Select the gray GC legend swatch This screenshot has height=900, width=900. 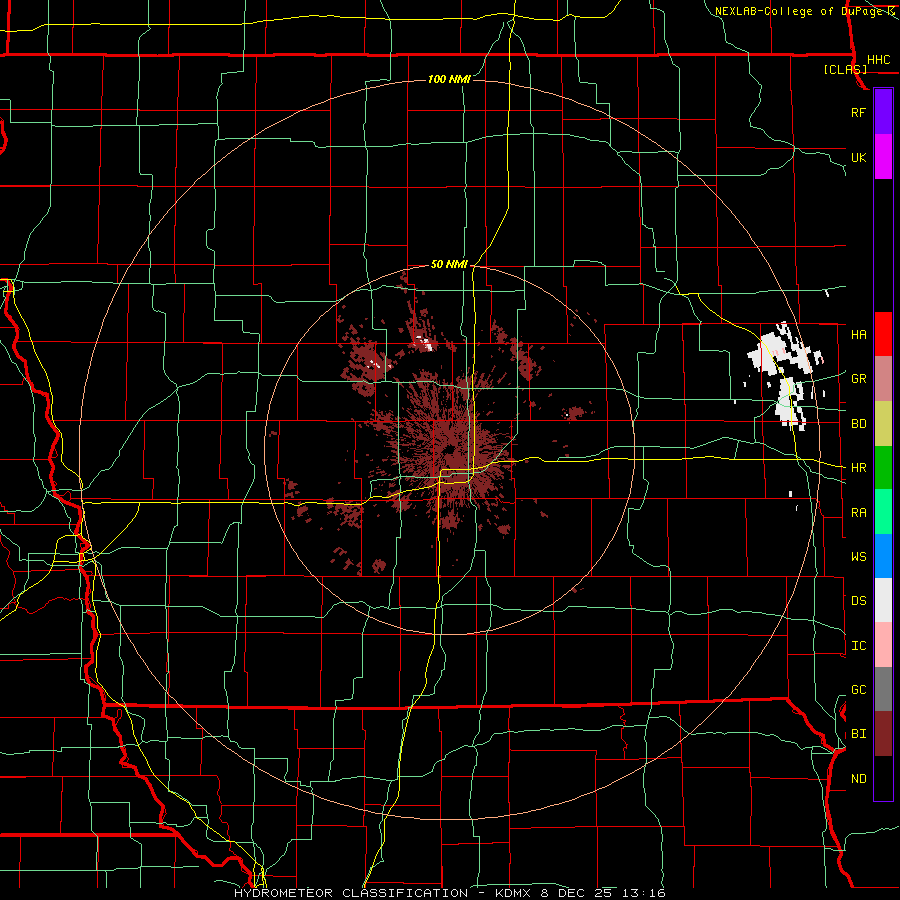tap(883, 689)
